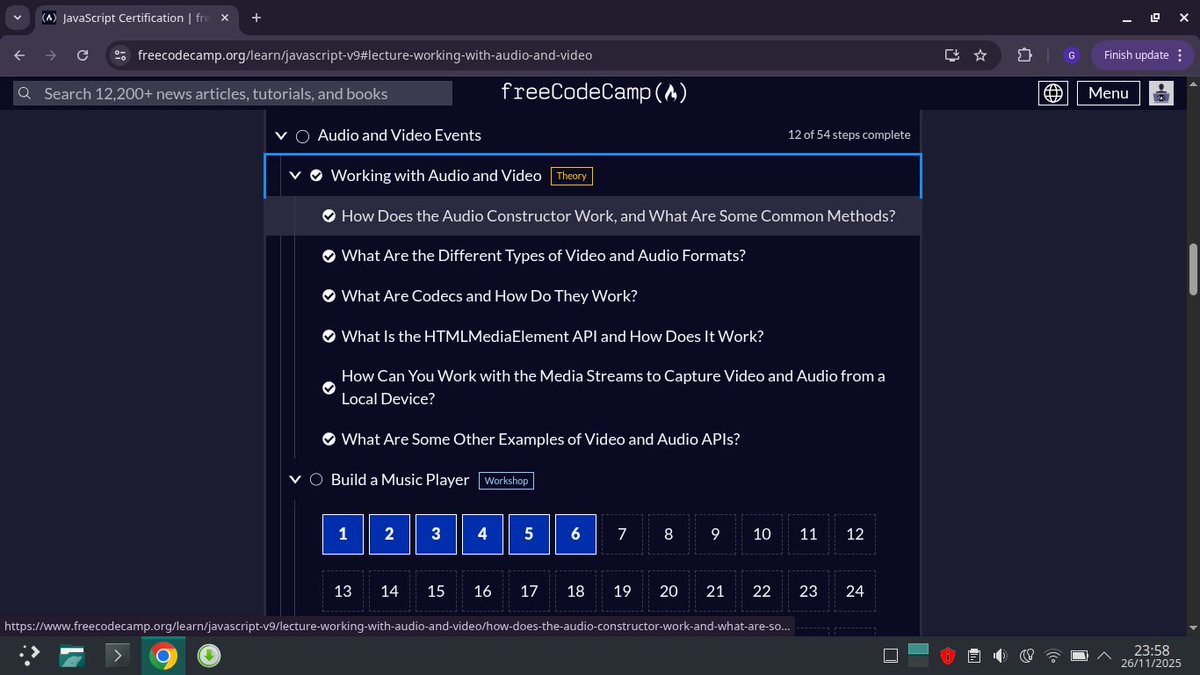Click checkmark beside Codecs lecture

coord(328,296)
